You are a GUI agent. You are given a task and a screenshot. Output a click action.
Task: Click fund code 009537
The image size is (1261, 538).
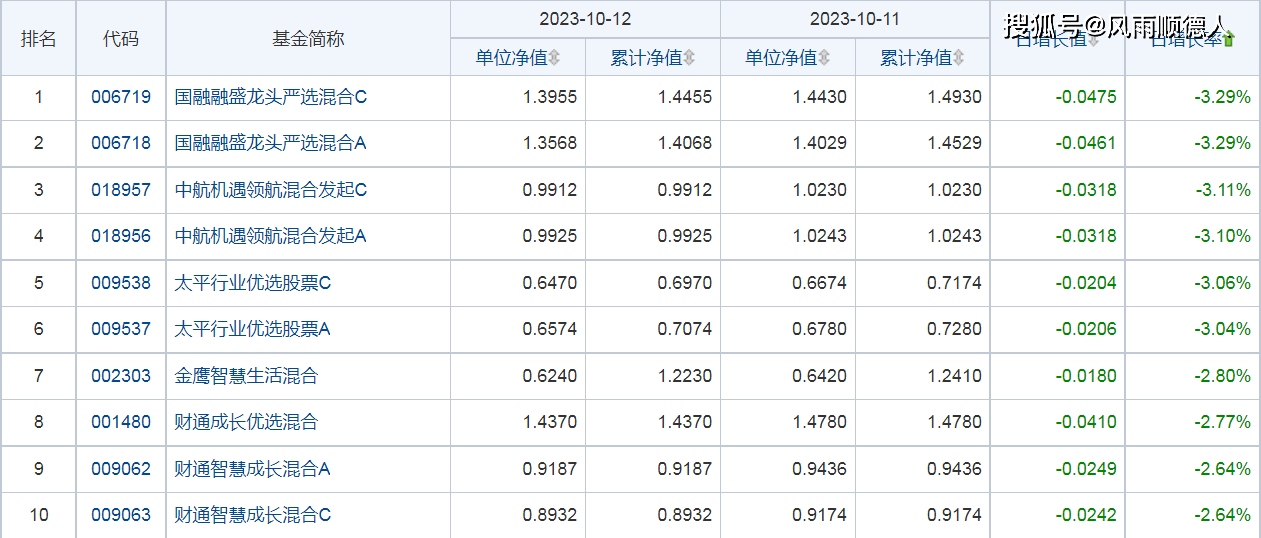(x=121, y=329)
